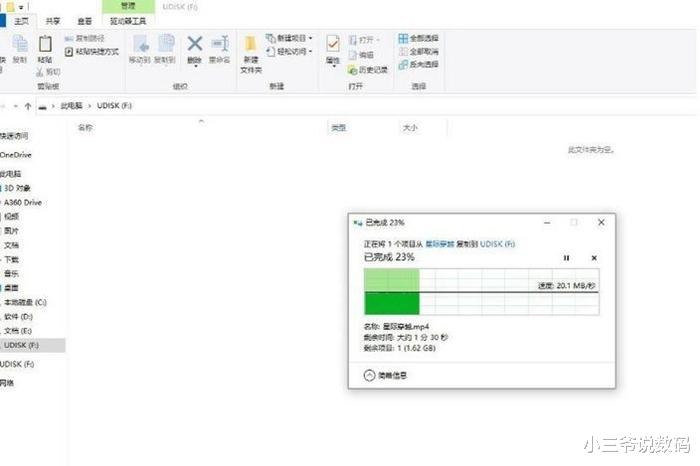Select OneDrive in the navigation pane
This screenshot has width=700, height=466.
pyautogui.click(x=16, y=155)
